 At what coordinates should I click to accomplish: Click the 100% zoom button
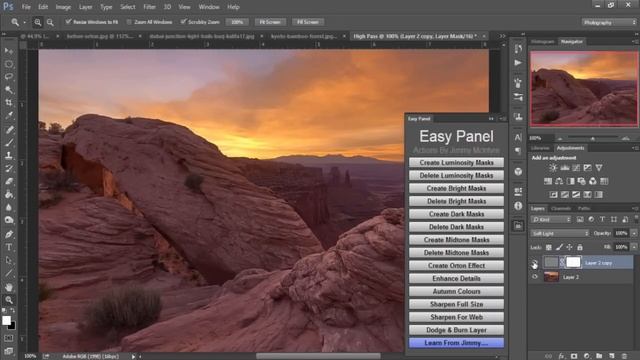pyautogui.click(x=237, y=22)
